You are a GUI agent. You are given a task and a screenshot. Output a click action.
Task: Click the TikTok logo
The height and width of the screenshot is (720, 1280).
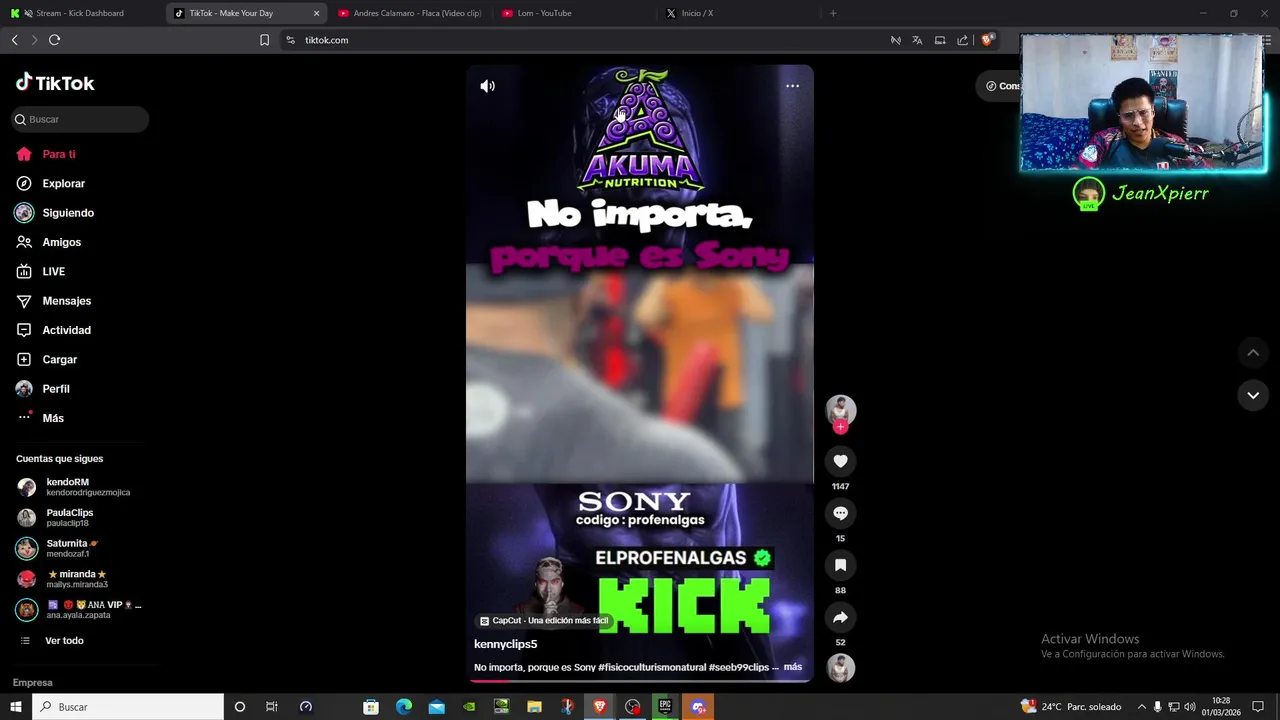coord(55,83)
